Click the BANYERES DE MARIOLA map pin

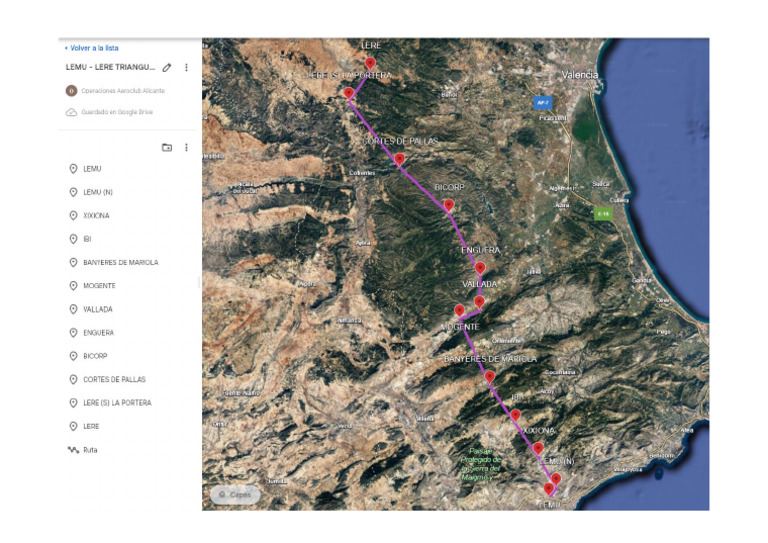[489, 377]
